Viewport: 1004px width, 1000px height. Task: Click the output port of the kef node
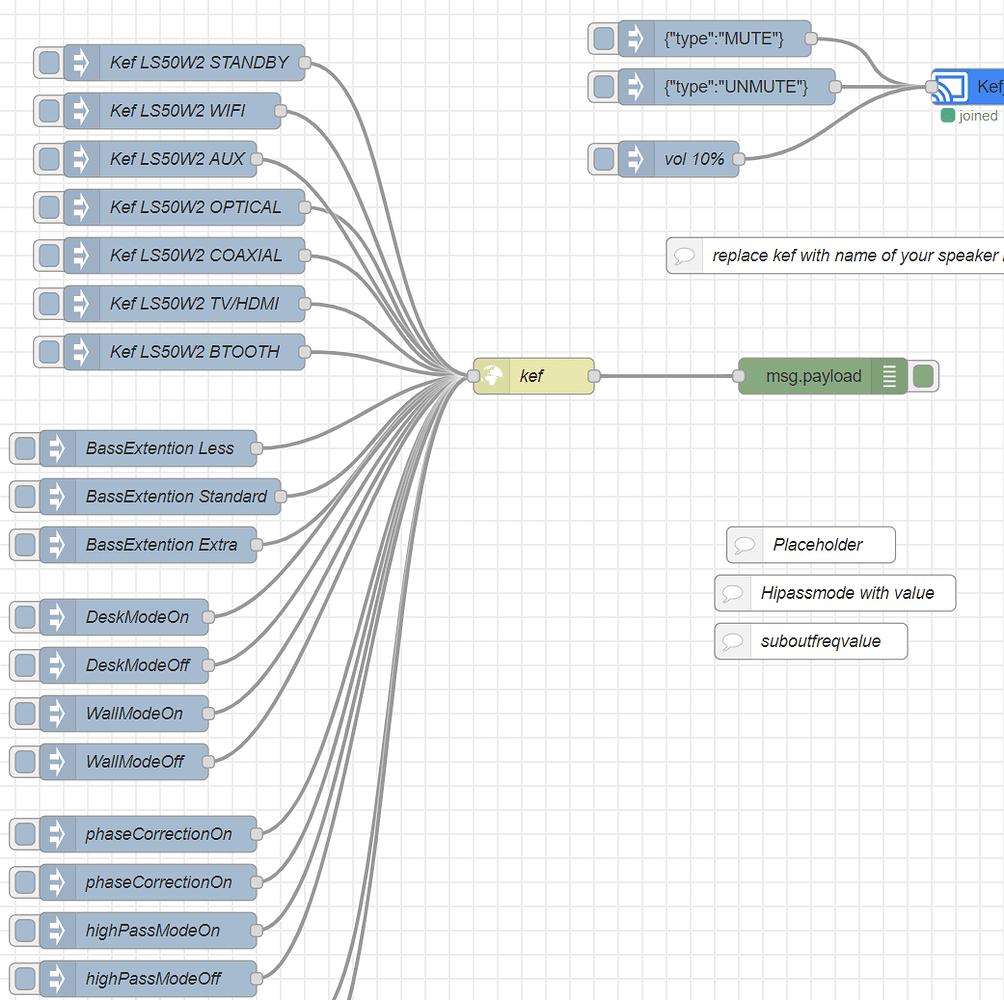(594, 376)
